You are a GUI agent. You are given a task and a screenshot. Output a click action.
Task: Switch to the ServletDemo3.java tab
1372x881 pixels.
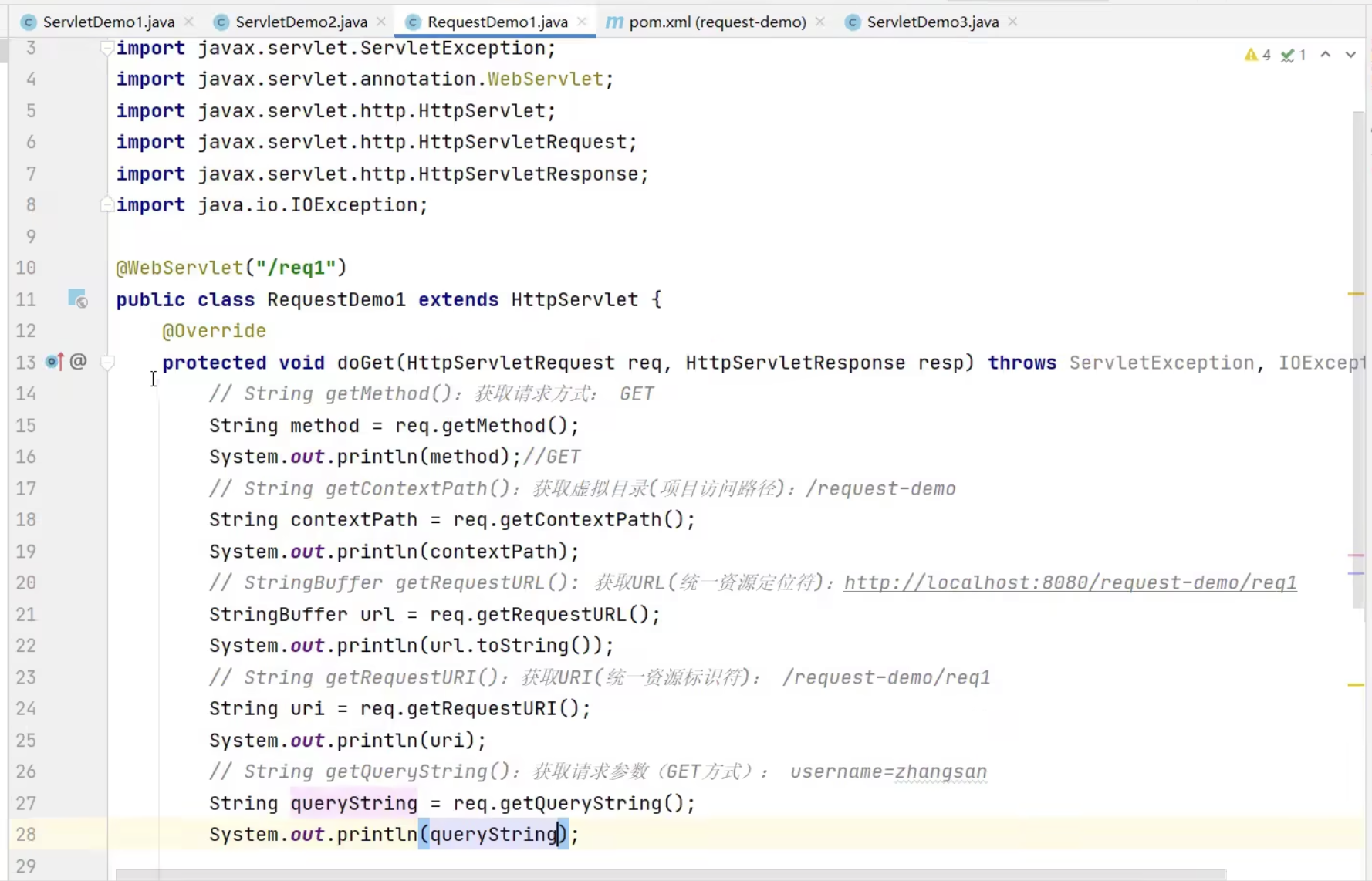click(932, 22)
